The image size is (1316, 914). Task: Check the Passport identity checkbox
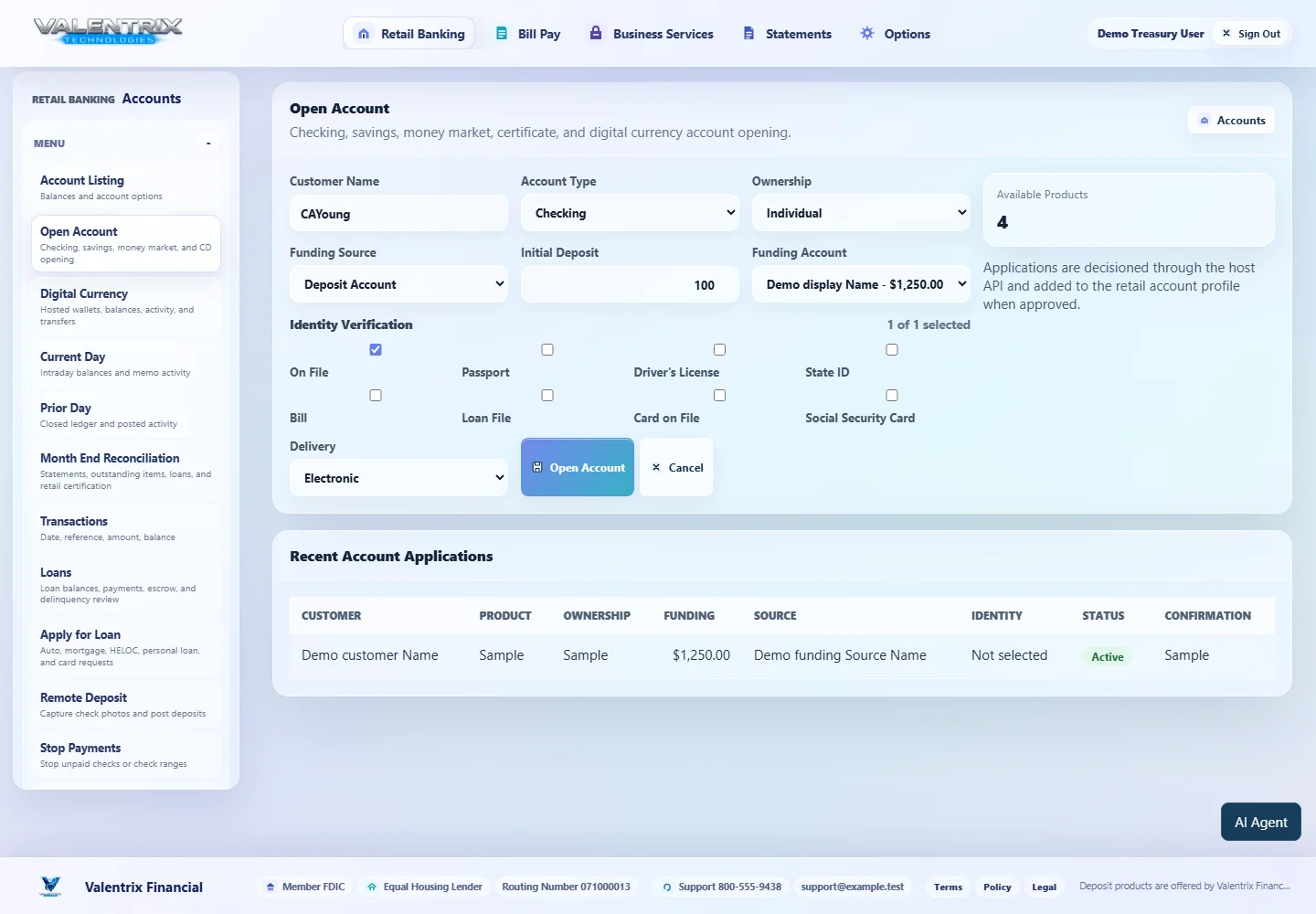(547, 349)
